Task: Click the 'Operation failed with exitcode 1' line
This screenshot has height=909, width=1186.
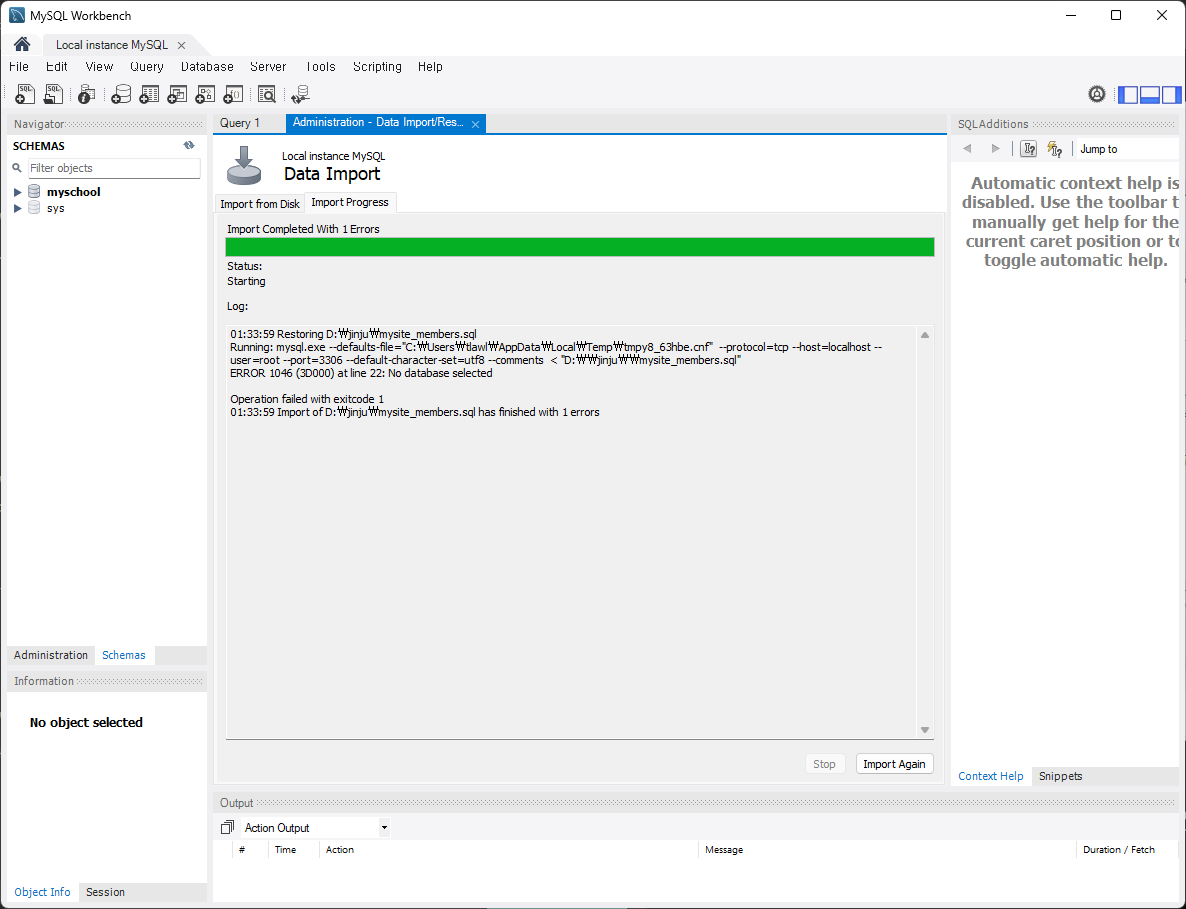Action: point(307,399)
